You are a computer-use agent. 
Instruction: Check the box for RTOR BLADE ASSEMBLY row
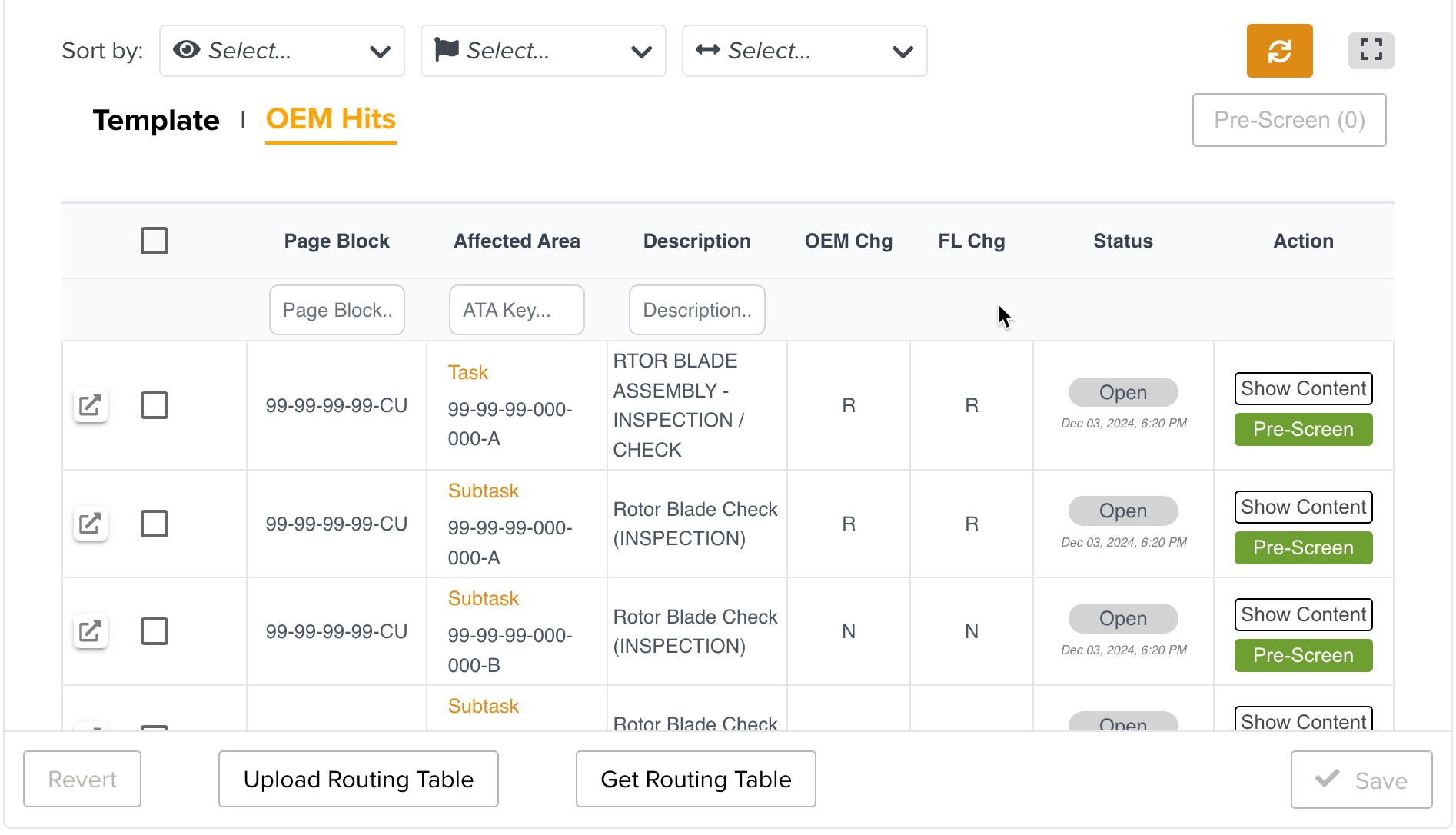pyautogui.click(x=155, y=405)
